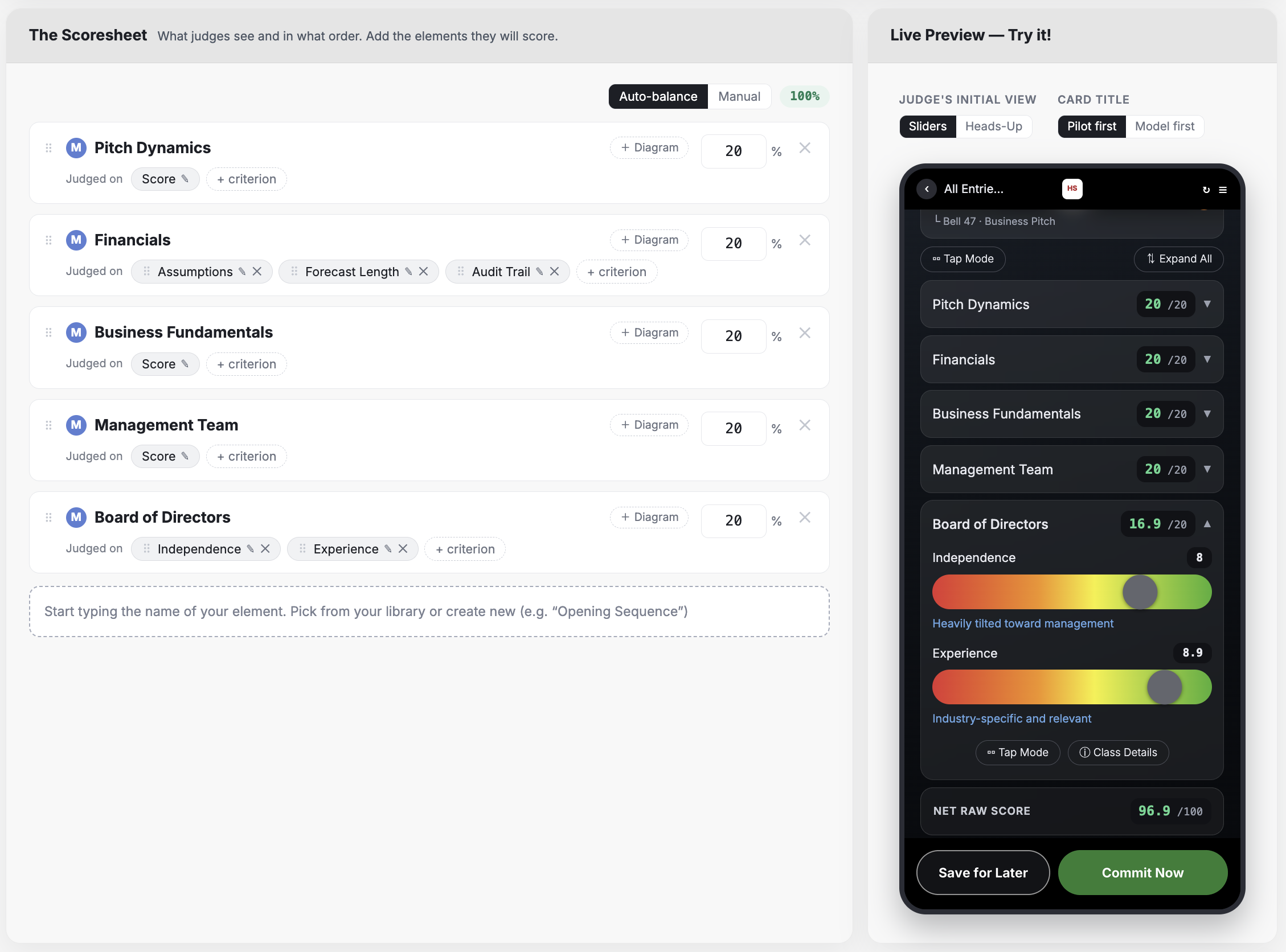The image size is (1286, 952).
Task: Remove the Audit Trail criterion
Action: click(x=554, y=272)
